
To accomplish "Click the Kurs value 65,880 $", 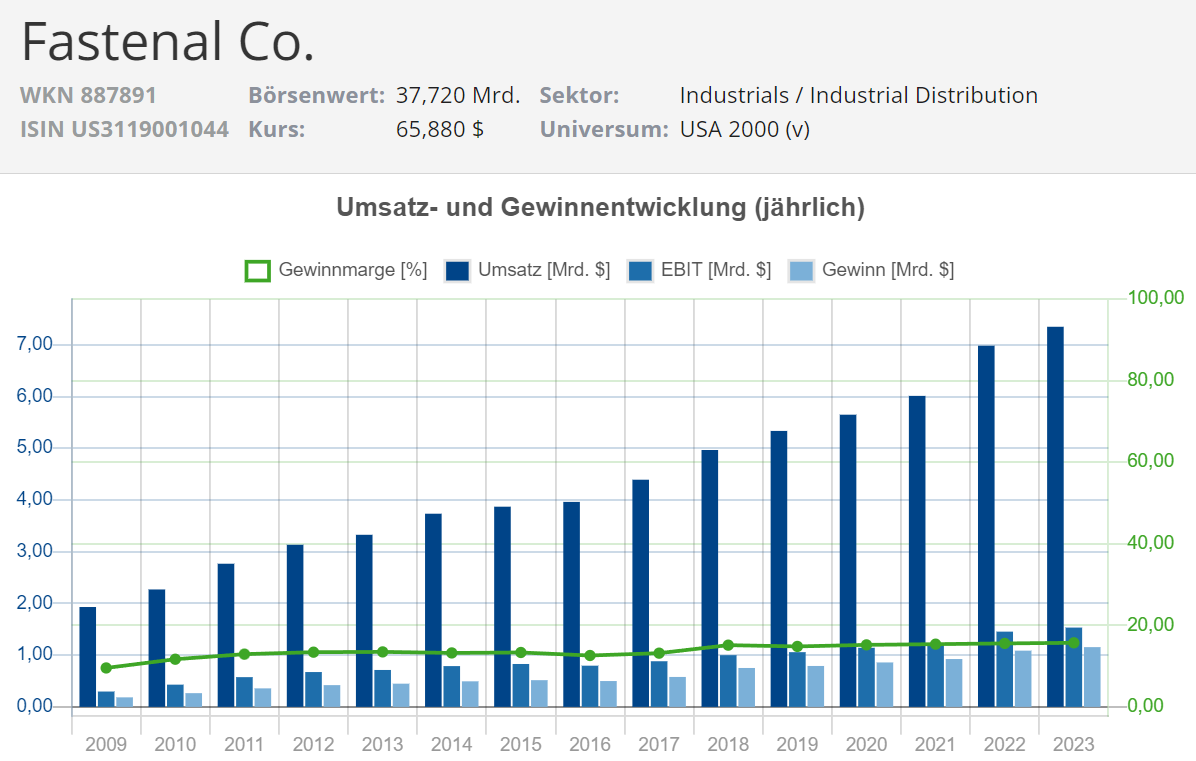I will point(439,129).
